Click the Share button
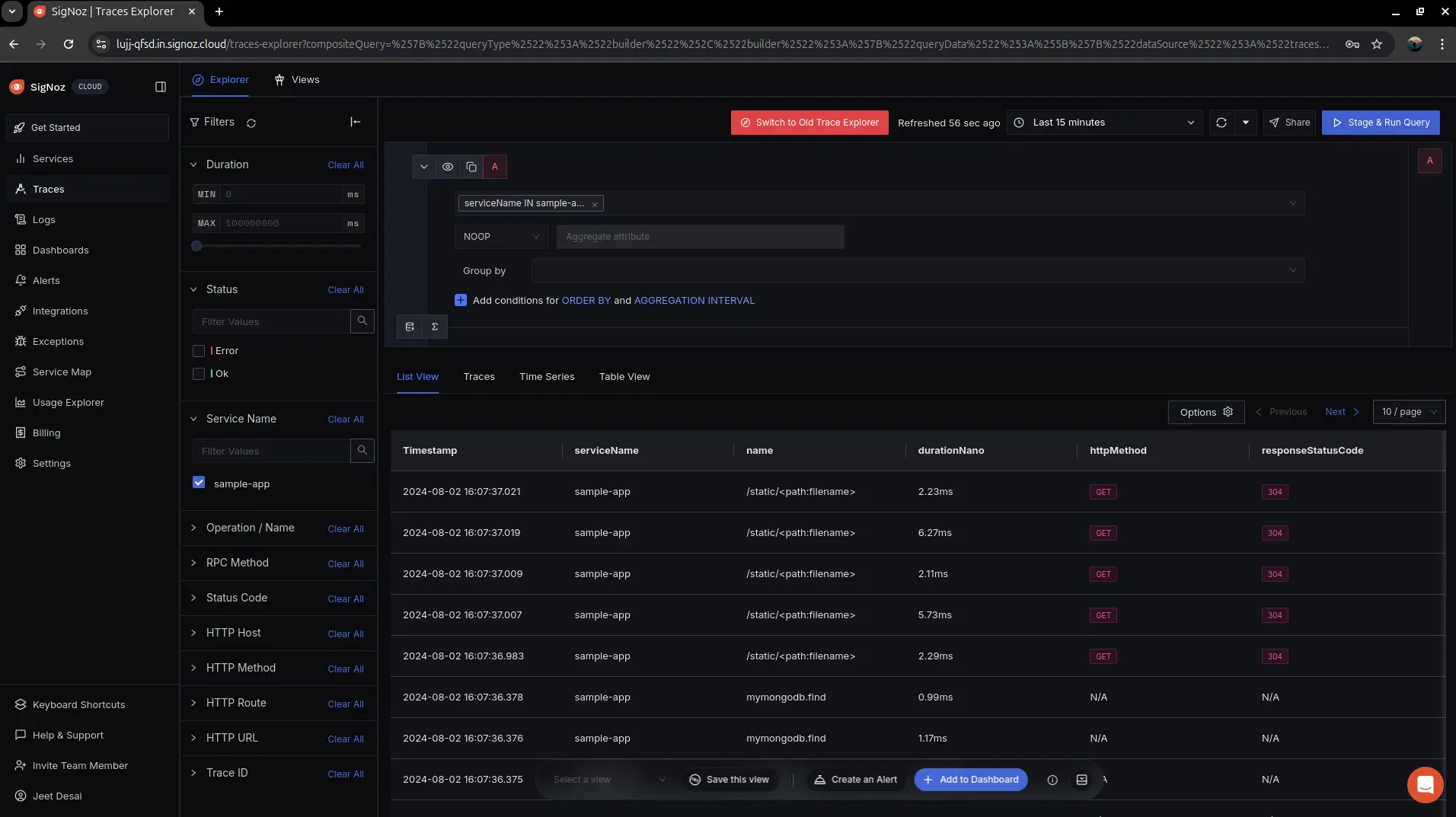This screenshot has height=817, width=1456. (1290, 123)
